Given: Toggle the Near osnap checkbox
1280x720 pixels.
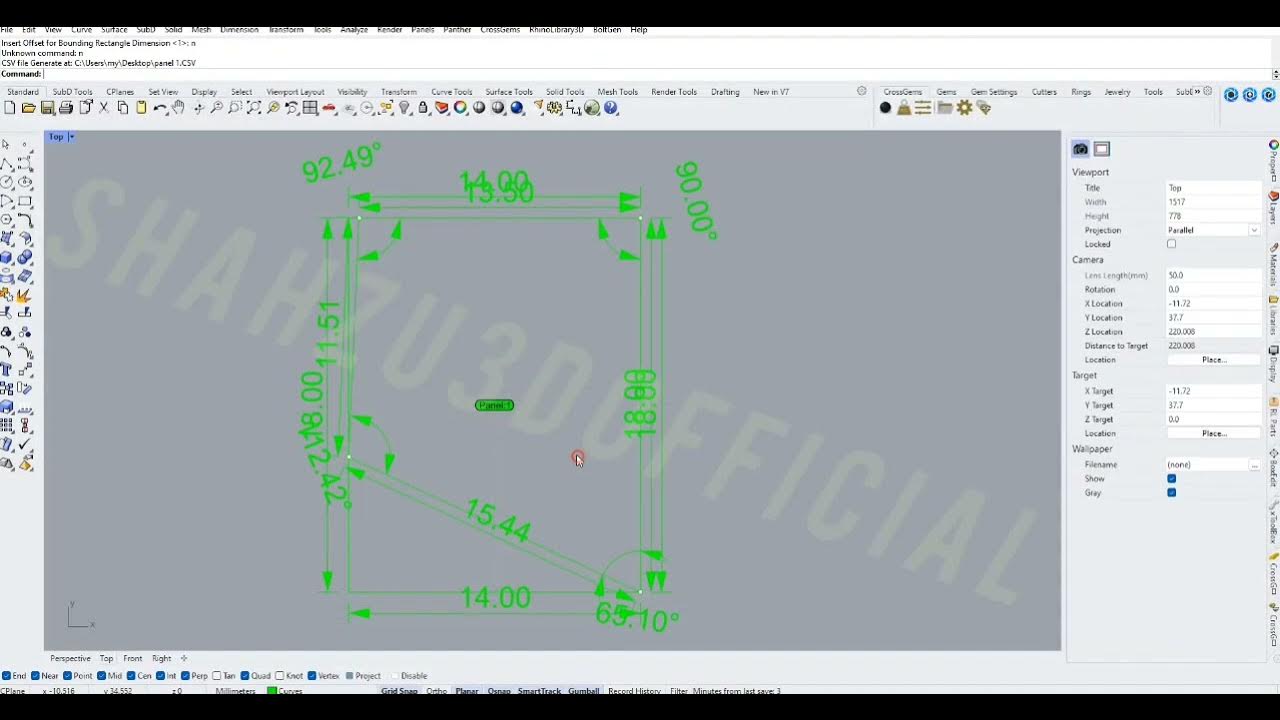Looking at the screenshot, I should 36,676.
